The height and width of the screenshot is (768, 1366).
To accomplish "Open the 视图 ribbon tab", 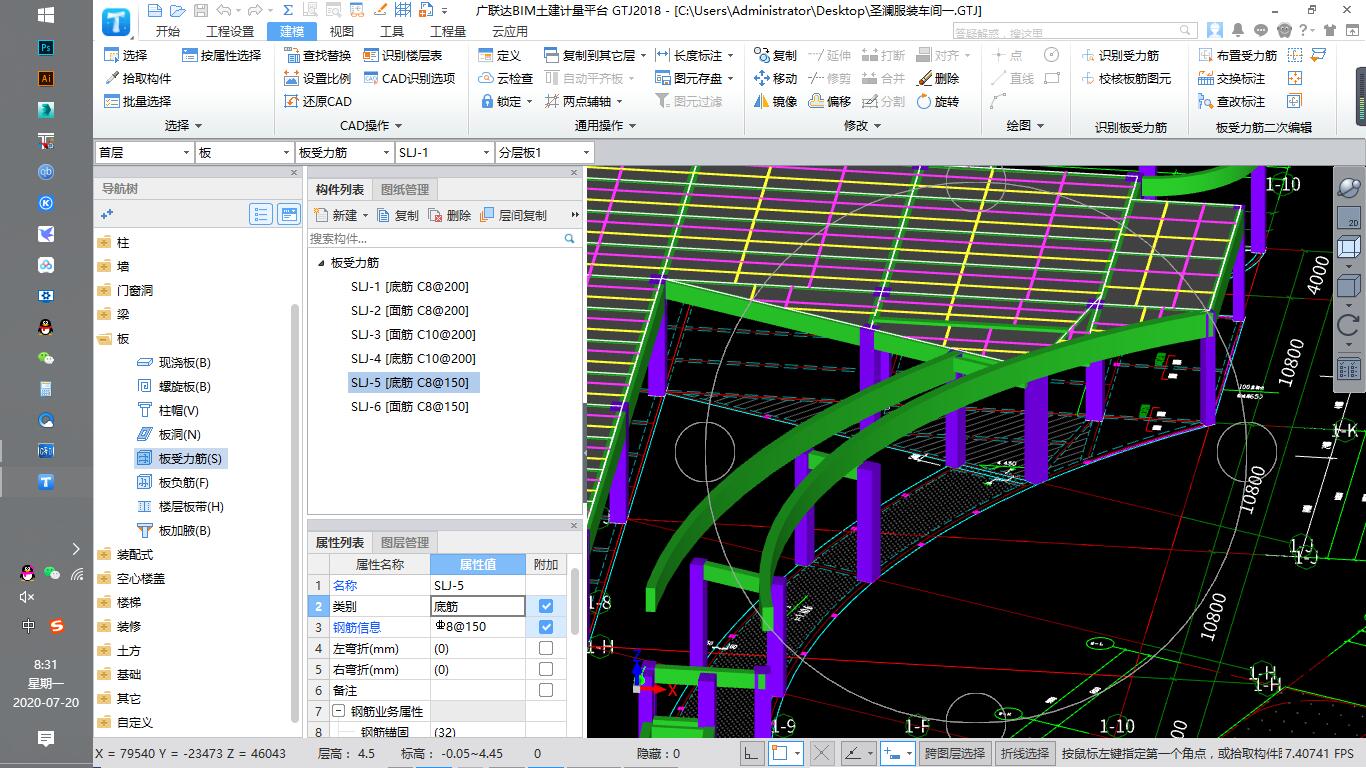I will pos(342,31).
